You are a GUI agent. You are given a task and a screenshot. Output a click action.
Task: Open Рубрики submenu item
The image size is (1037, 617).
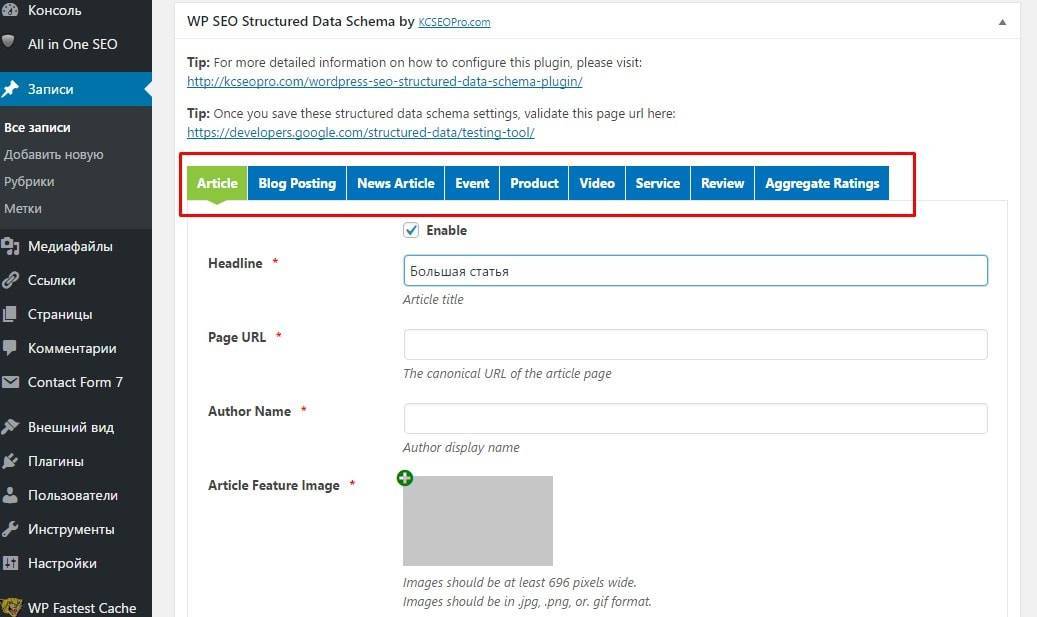point(29,182)
